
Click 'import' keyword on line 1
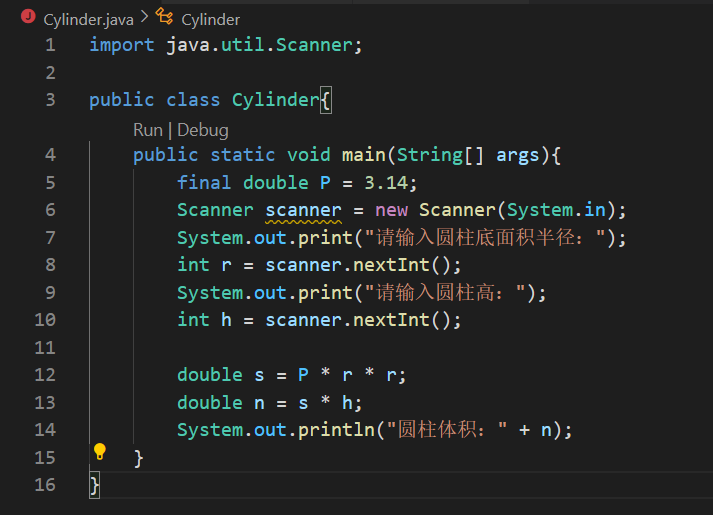point(122,45)
